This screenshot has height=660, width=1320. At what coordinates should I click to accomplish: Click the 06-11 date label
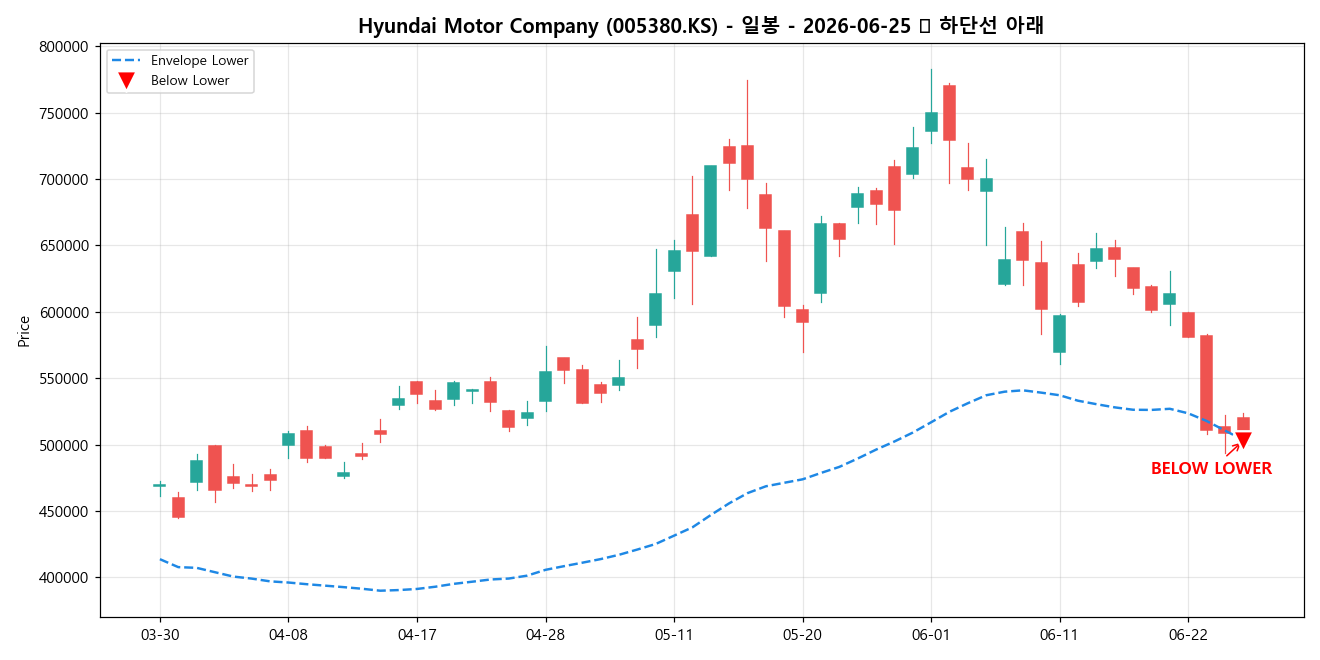pyautogui.click(x=1059, y=635)
